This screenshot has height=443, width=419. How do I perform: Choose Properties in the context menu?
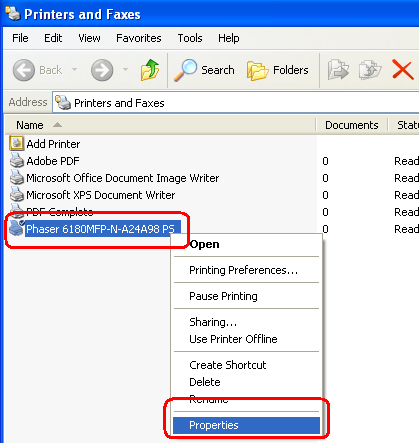tap(246, 425)
